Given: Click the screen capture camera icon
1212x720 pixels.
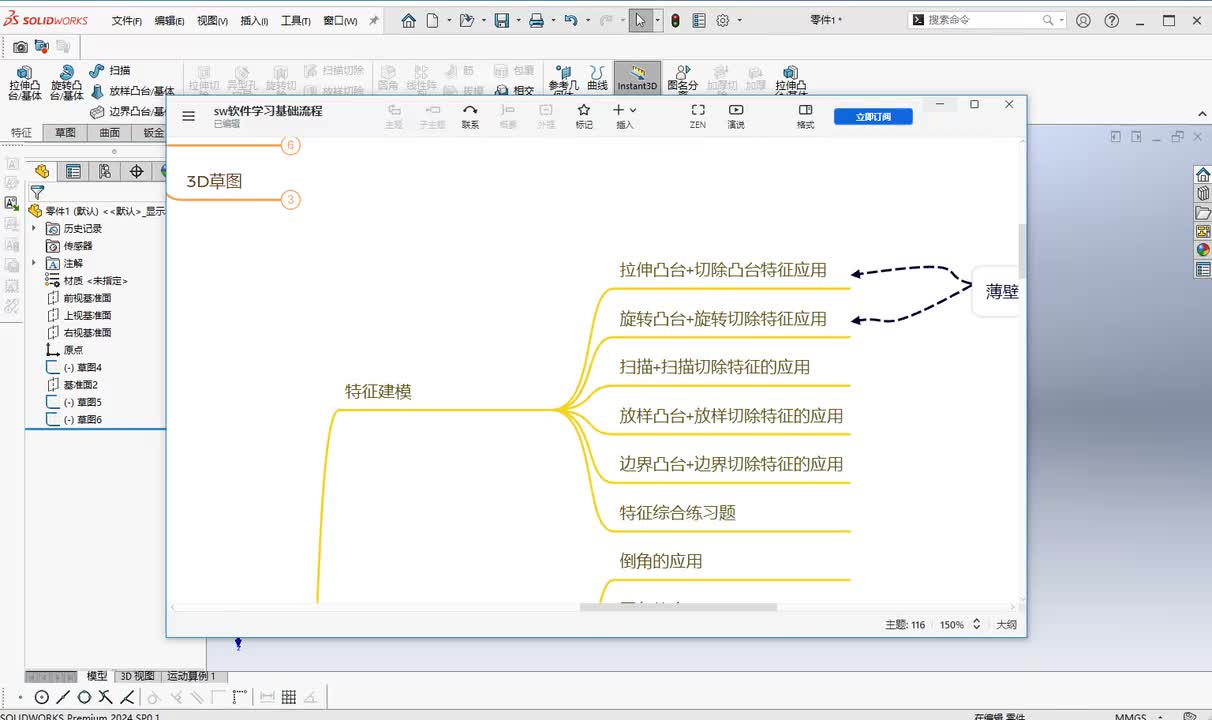Looking at the screenshot, I should click(x=20, y=46).
